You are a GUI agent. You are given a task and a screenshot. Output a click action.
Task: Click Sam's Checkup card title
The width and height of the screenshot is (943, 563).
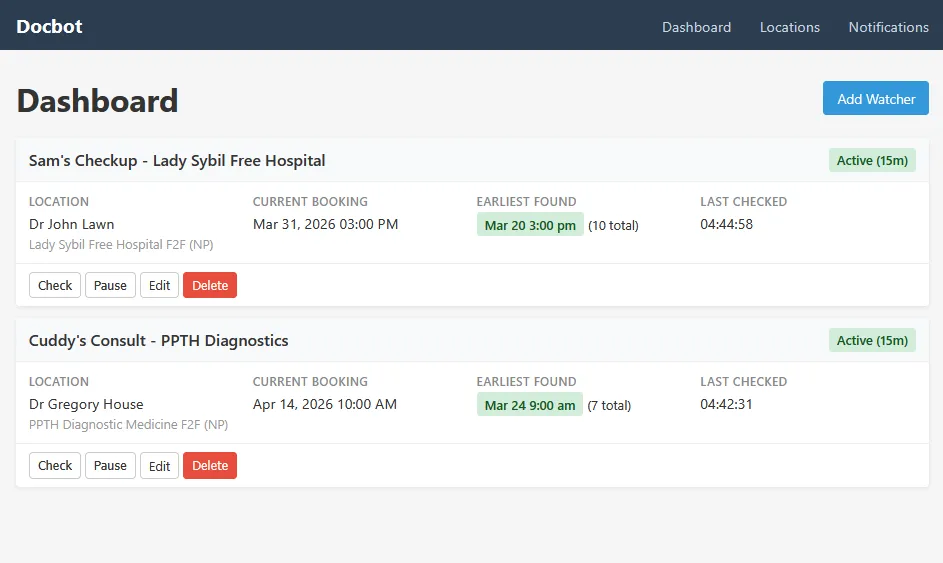(177, 160)
